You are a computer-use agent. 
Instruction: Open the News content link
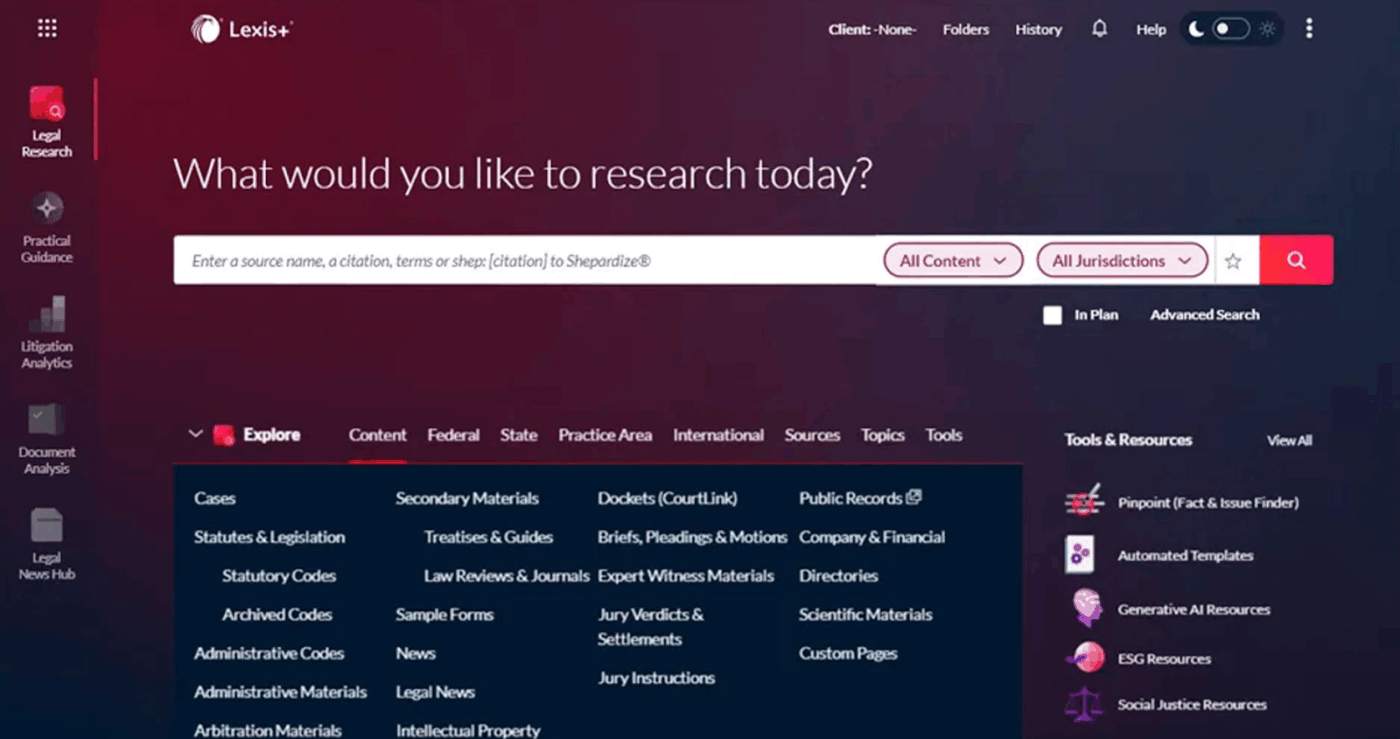(415, 653)
